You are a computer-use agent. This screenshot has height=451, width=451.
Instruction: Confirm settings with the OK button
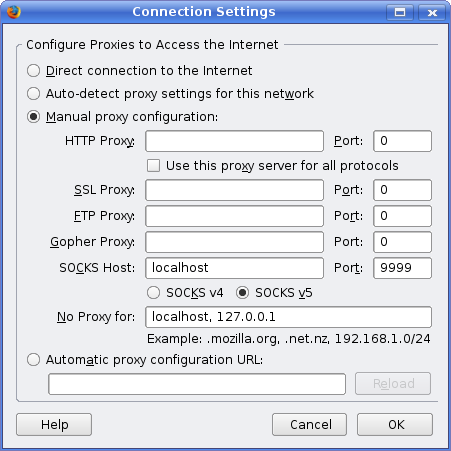click(395, 425)
